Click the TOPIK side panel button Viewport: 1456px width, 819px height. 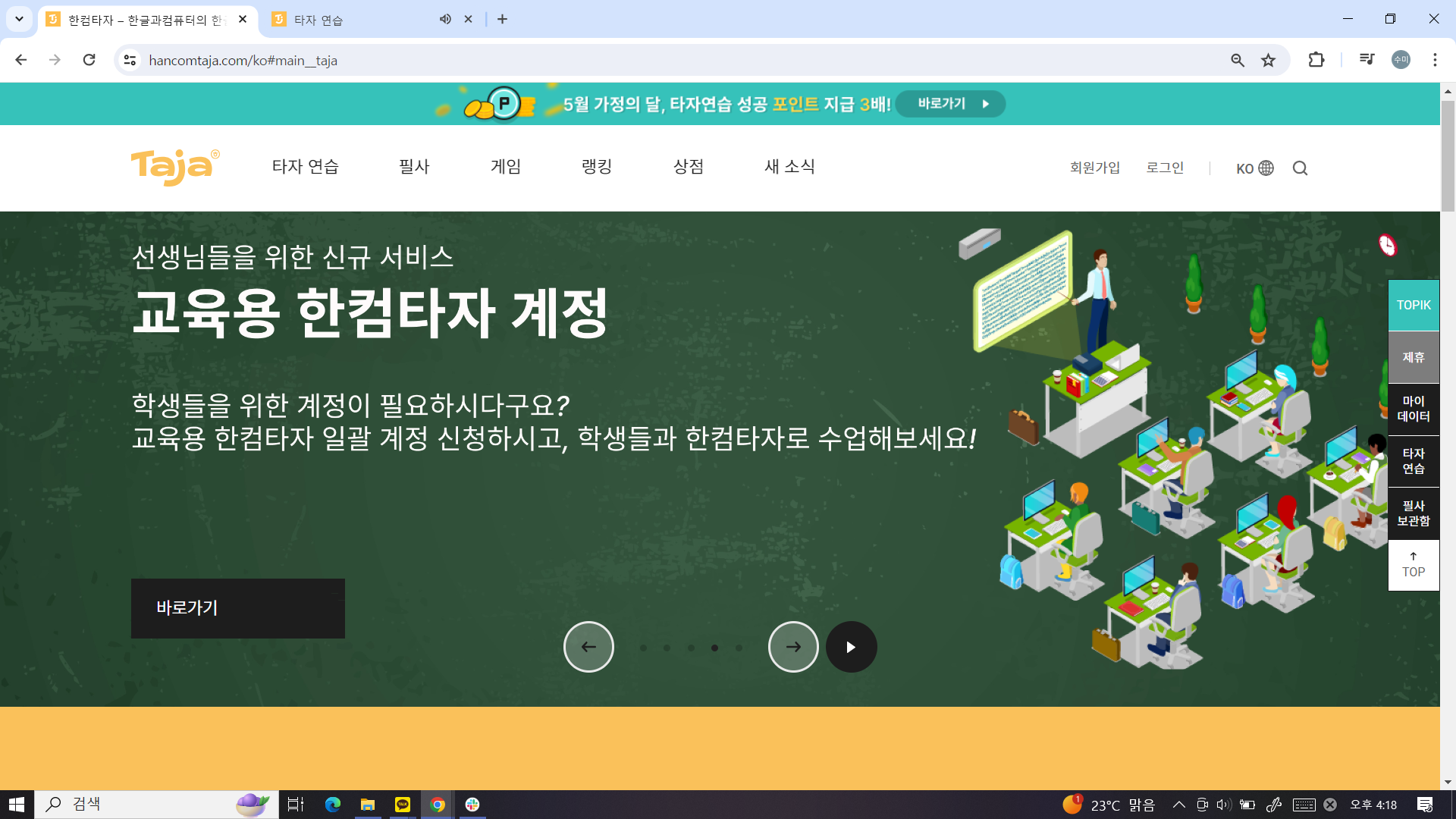1414,305
